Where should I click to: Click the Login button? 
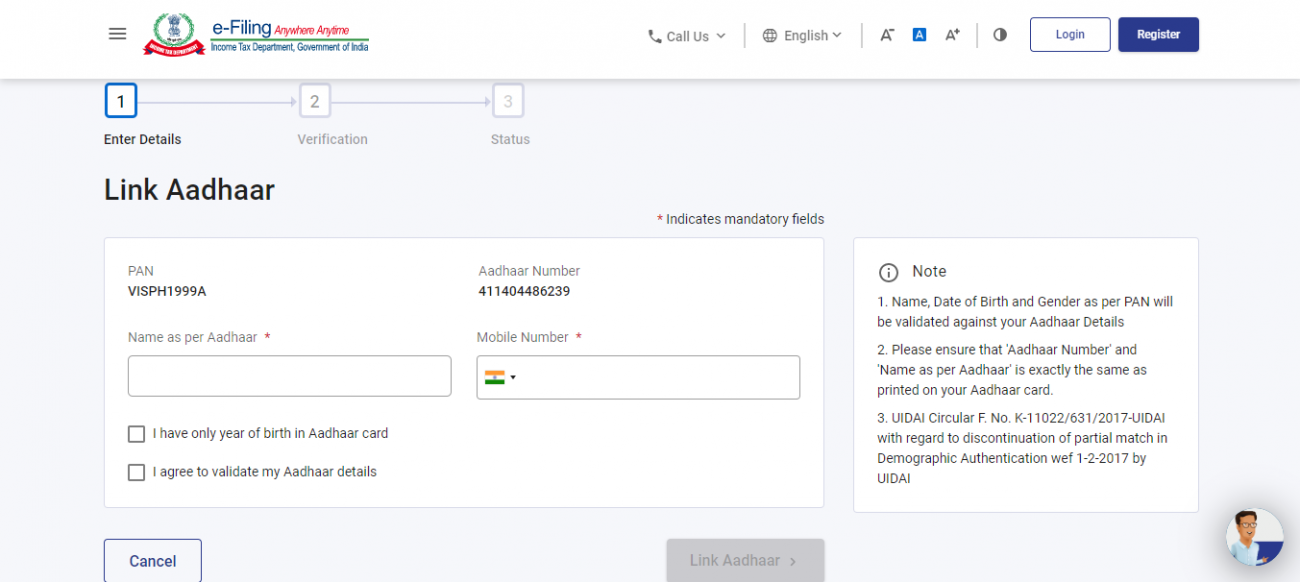[x=1069, y=34]
